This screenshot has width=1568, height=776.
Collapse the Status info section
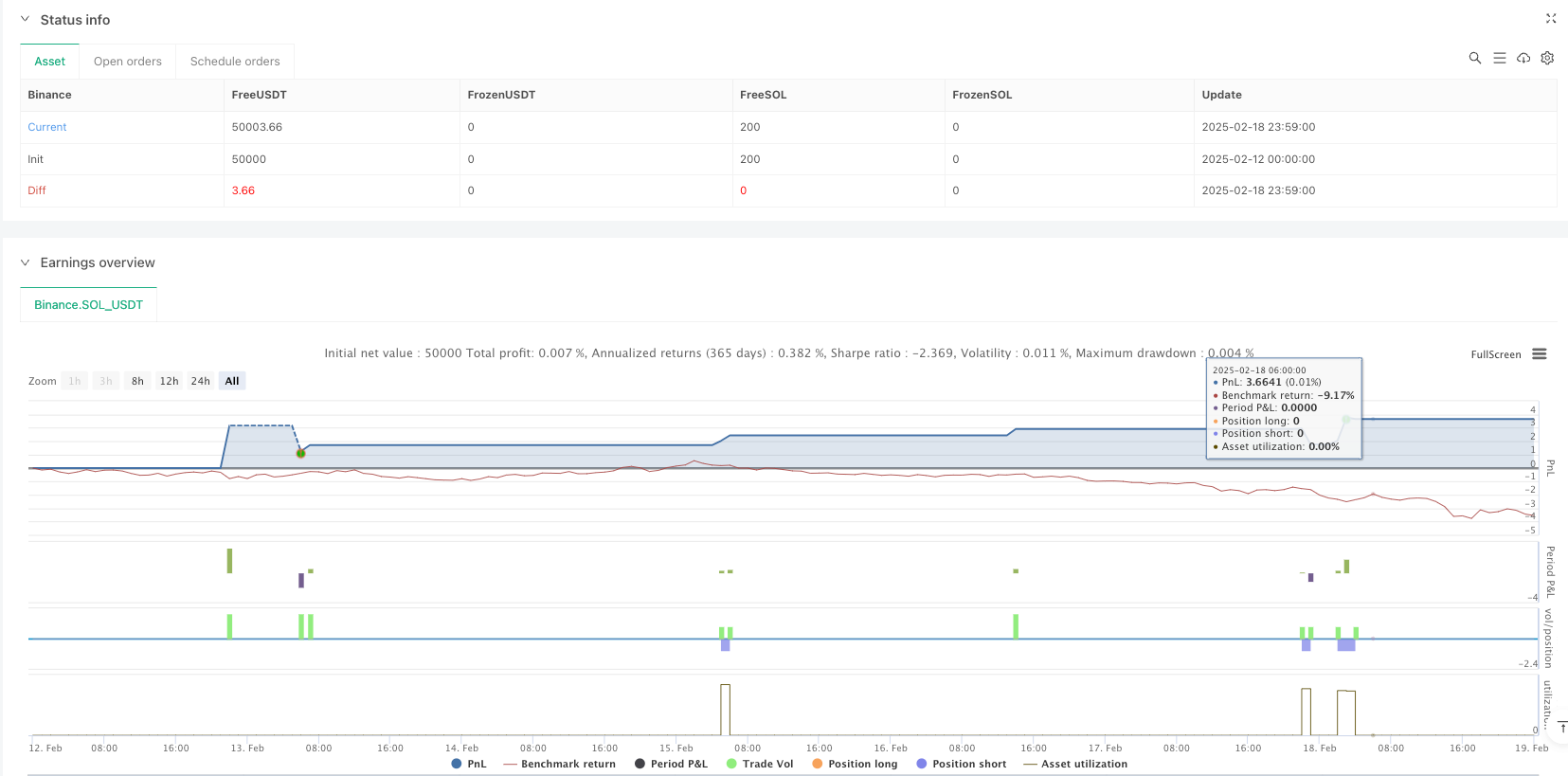point(26,20)
